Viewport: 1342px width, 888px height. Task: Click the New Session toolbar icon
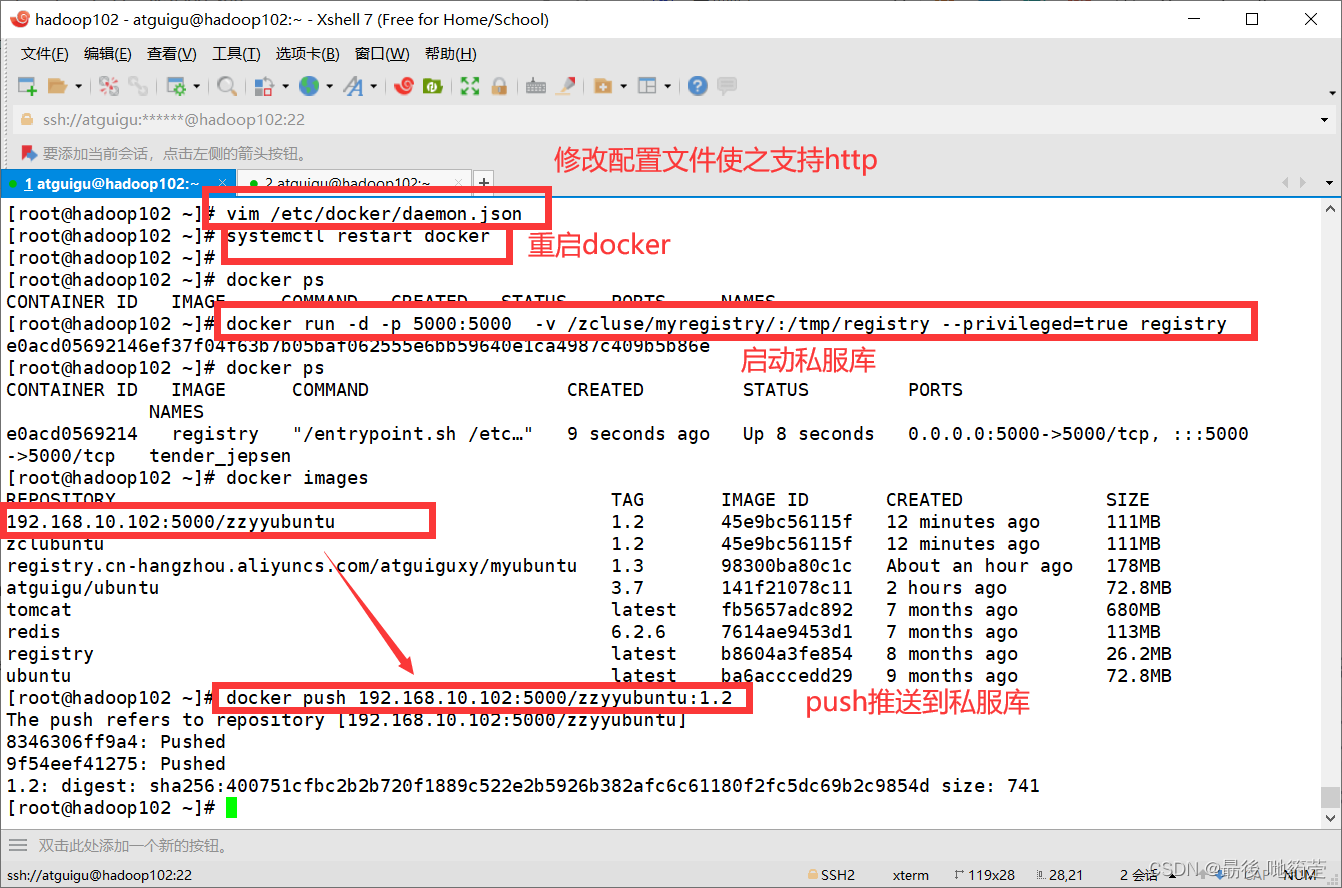tap(27, 86)
